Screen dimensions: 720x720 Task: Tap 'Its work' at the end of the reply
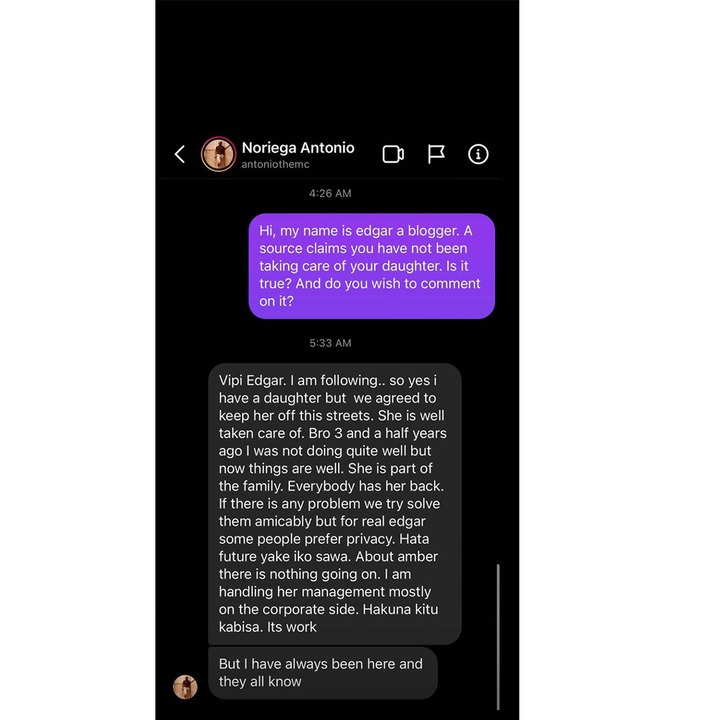click(x=292, y=627)
